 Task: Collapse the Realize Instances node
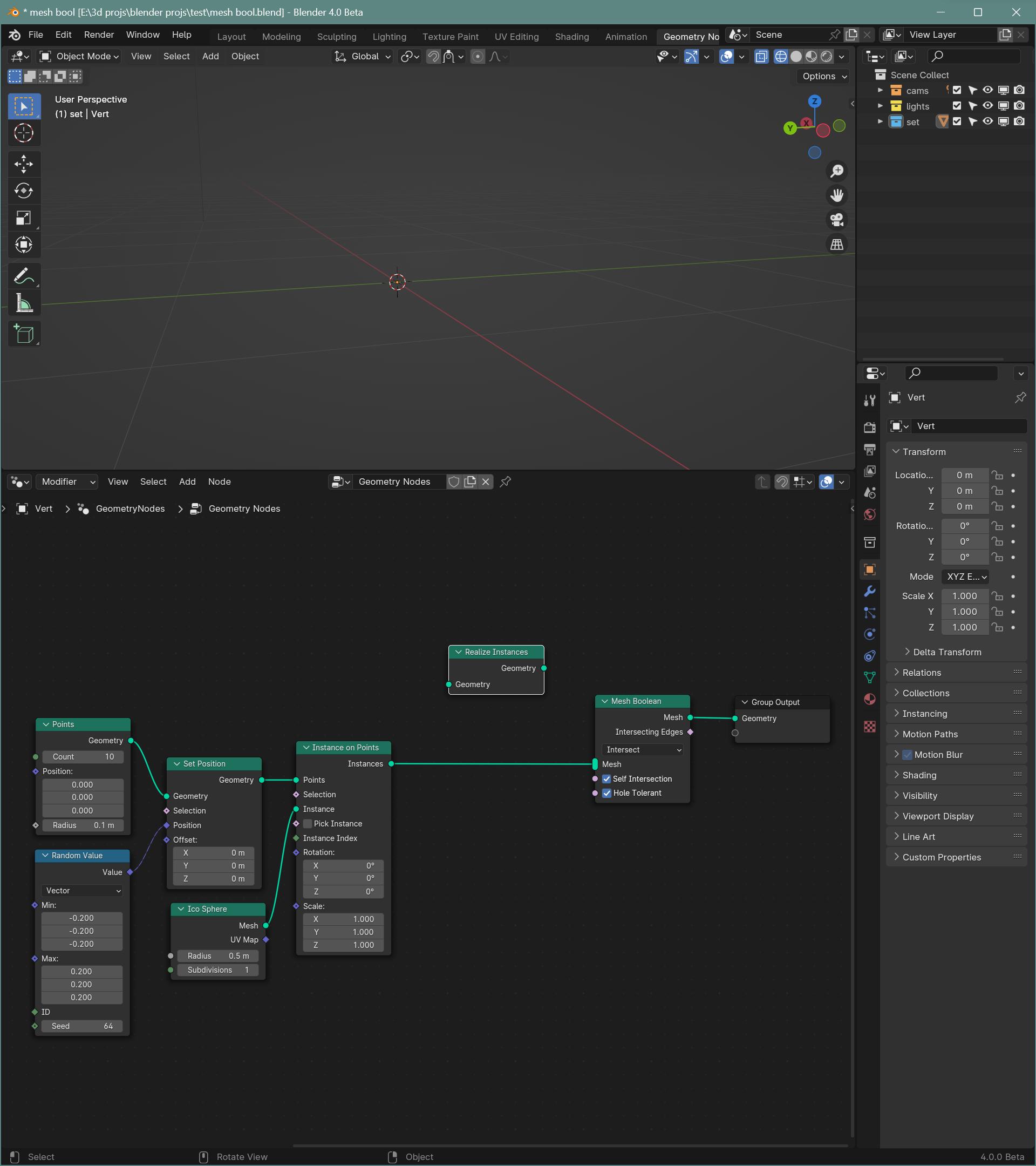[459, 652]
